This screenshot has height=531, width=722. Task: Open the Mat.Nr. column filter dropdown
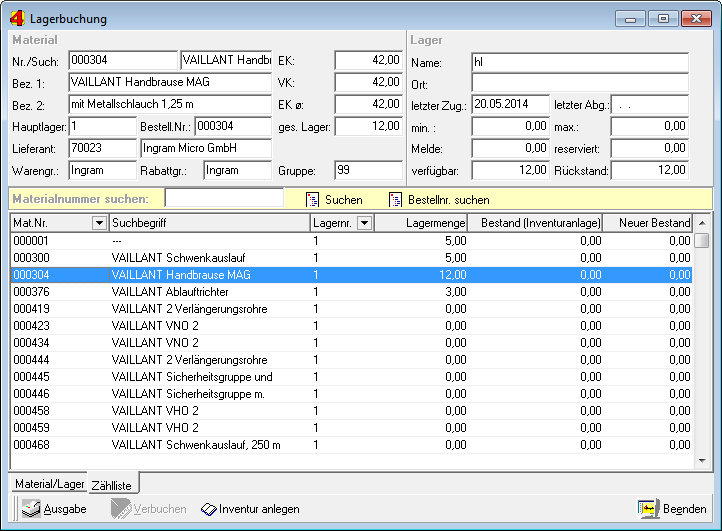(x=98, y=223)
